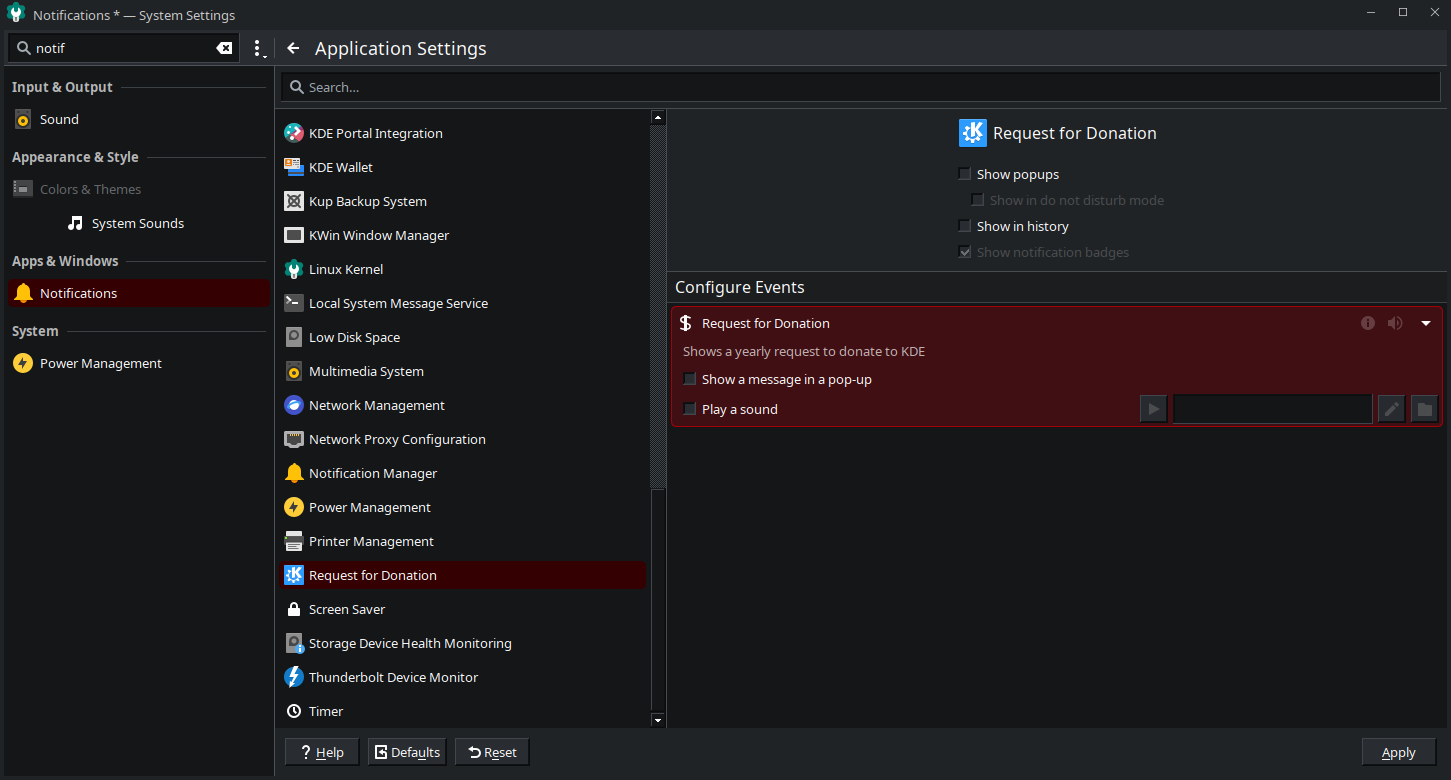Open the sidebar hamburger menu
1451x780 pixels.
coord(258,48)
